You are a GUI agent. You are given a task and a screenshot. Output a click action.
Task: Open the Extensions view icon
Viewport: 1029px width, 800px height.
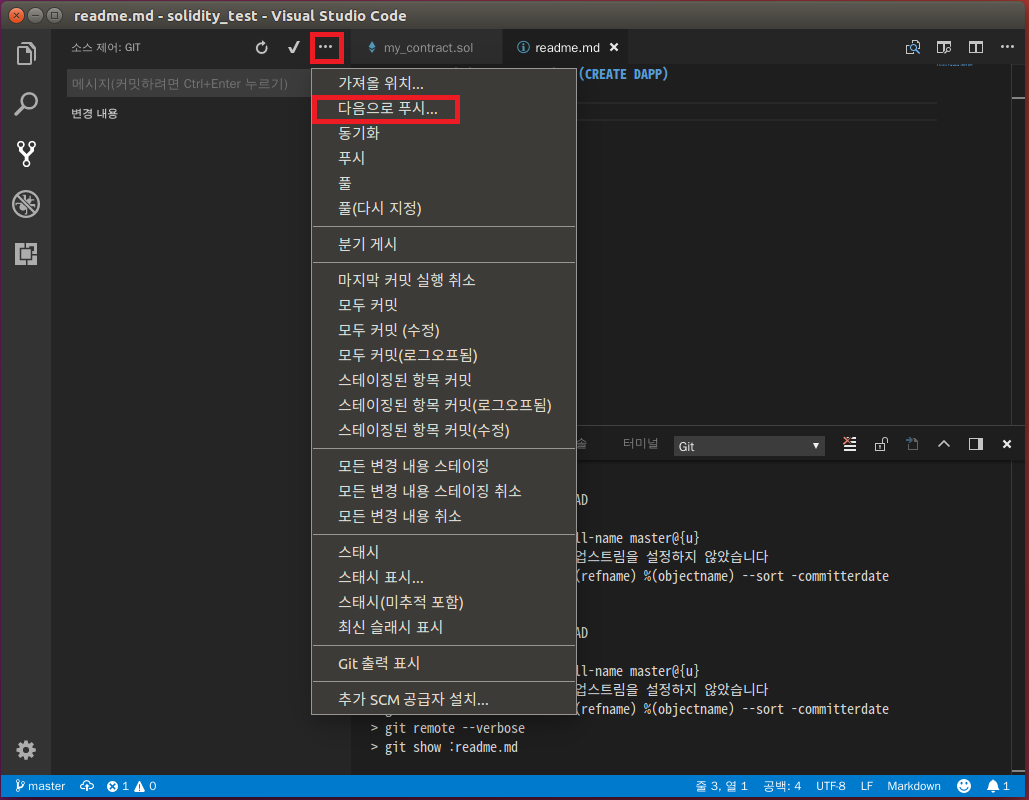click(26, 254)
